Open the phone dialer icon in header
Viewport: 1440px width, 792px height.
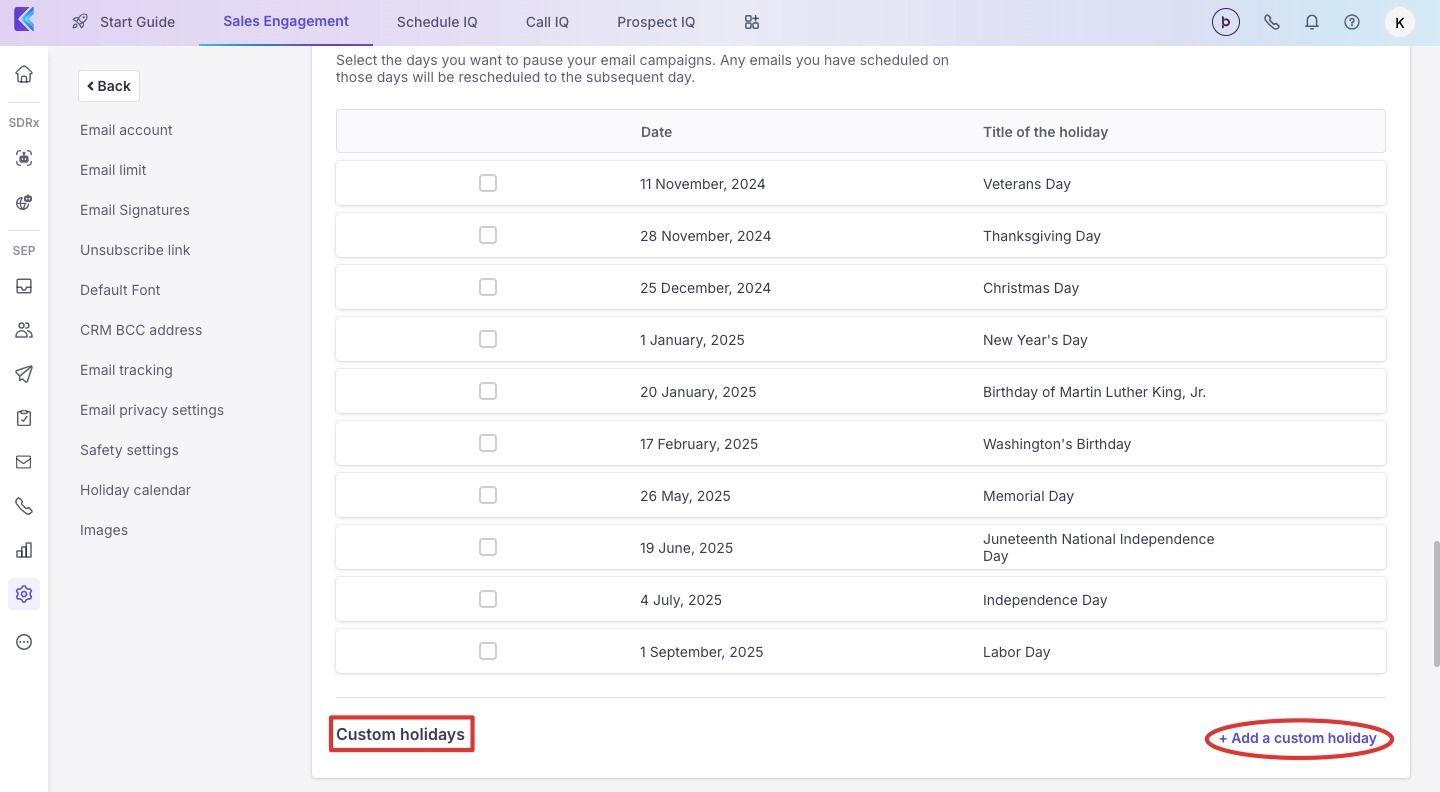click(x=1272, y=22)
